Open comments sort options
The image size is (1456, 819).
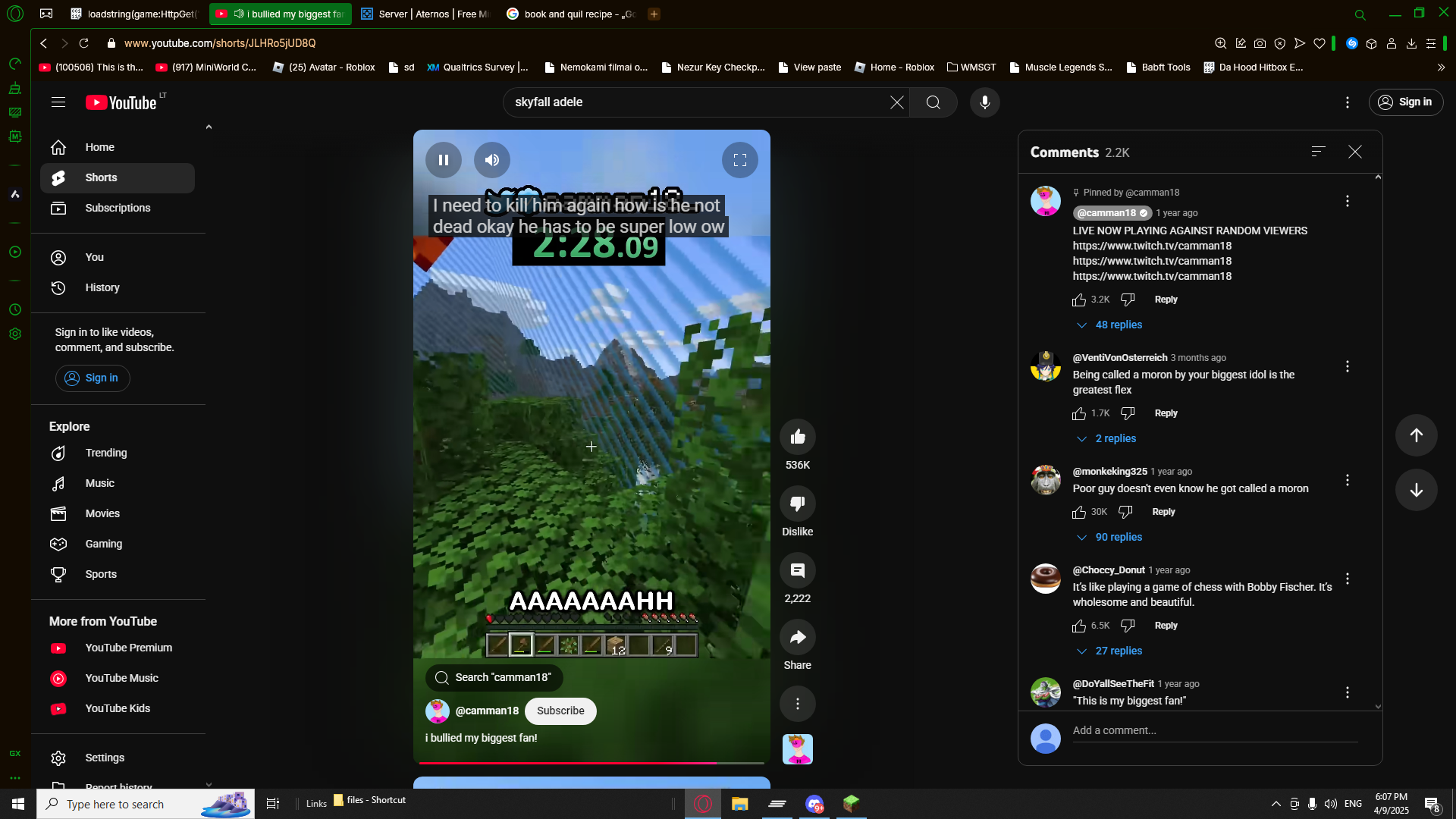[1319, 152]
